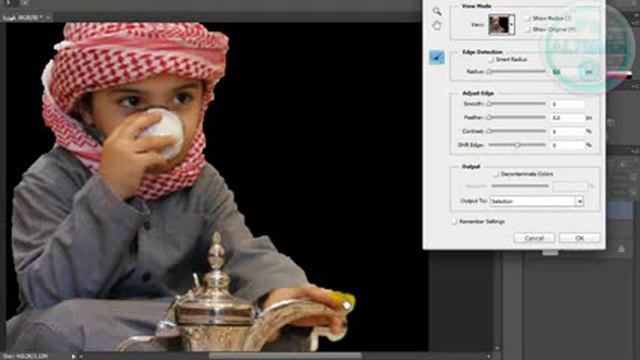Click the Feather value field
The image size is (640, 360).
[x=567, y=118]
